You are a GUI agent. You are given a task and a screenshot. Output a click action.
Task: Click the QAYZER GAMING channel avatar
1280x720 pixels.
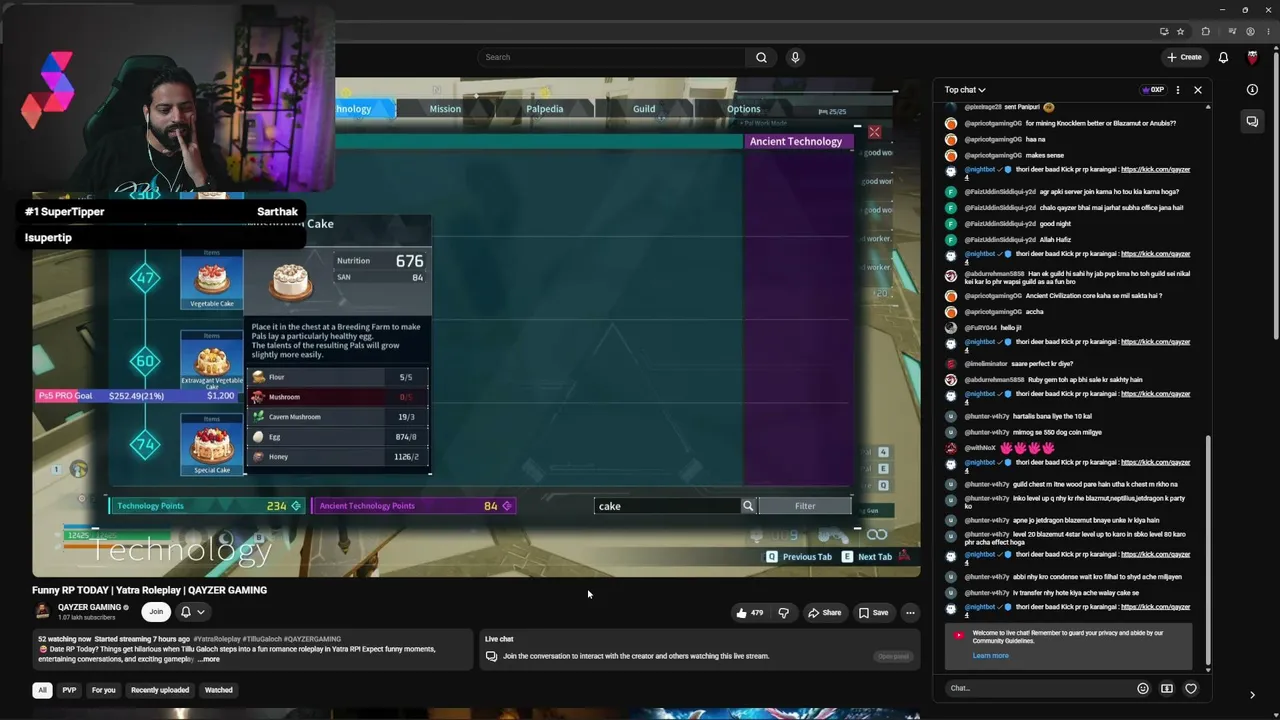click(43, 611)
